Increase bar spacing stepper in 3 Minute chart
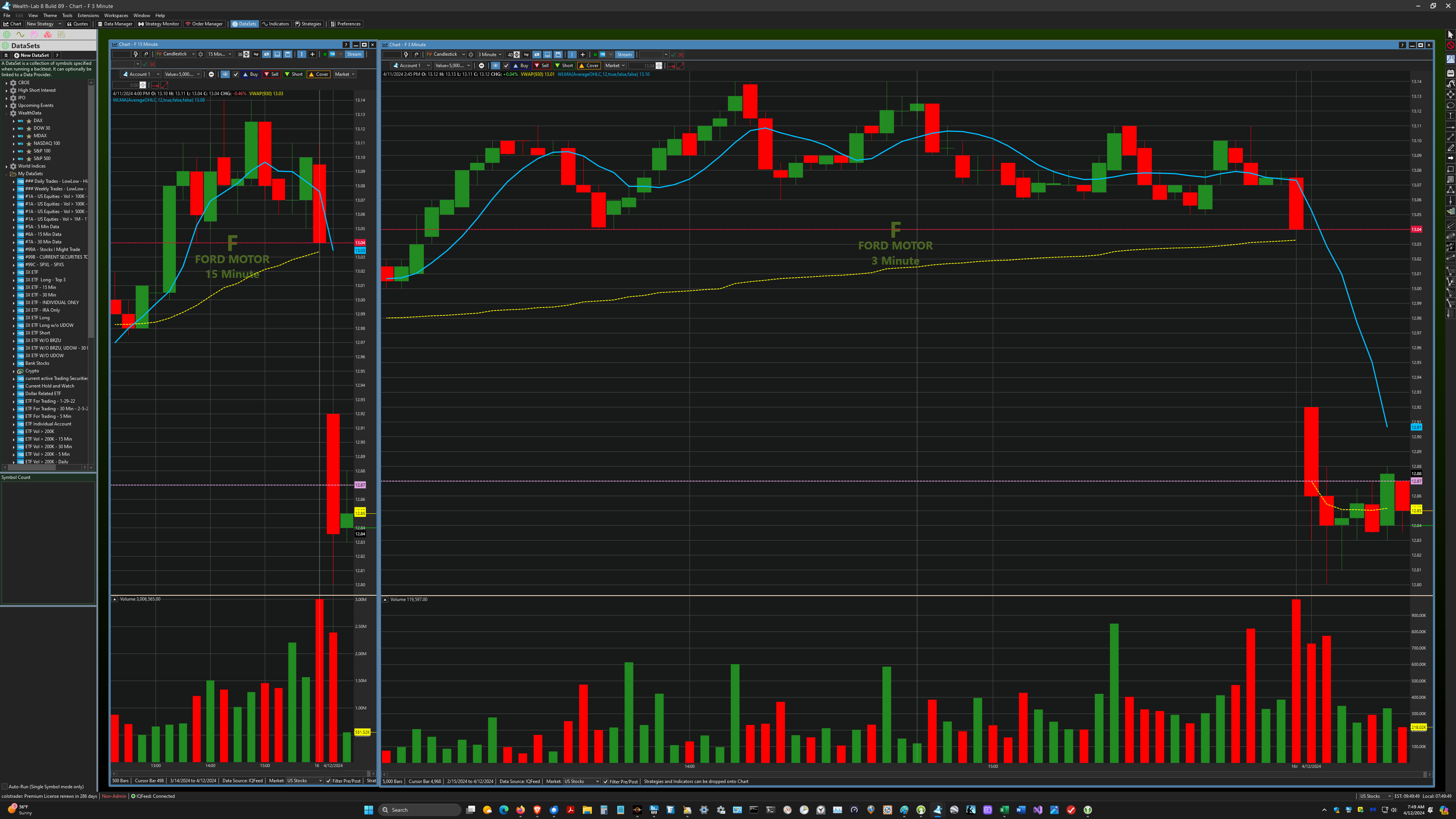This screenshot has width=1456, height=819. coord(517,53)
